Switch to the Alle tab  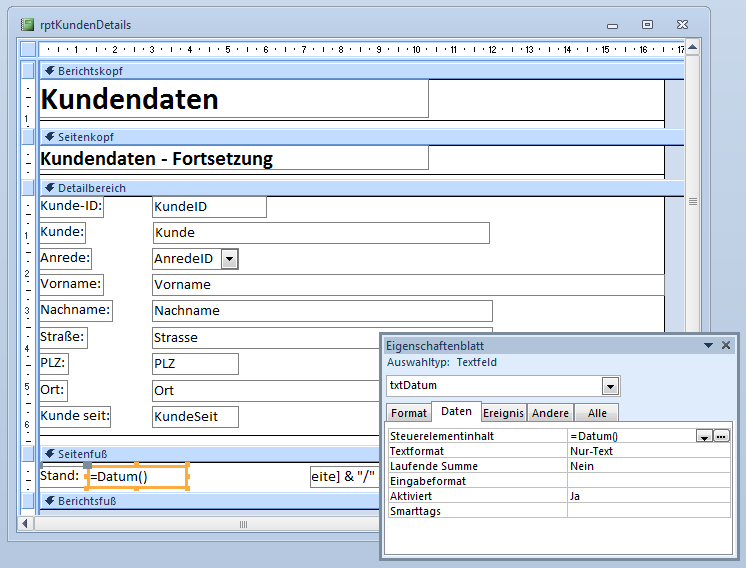[597, 413]
